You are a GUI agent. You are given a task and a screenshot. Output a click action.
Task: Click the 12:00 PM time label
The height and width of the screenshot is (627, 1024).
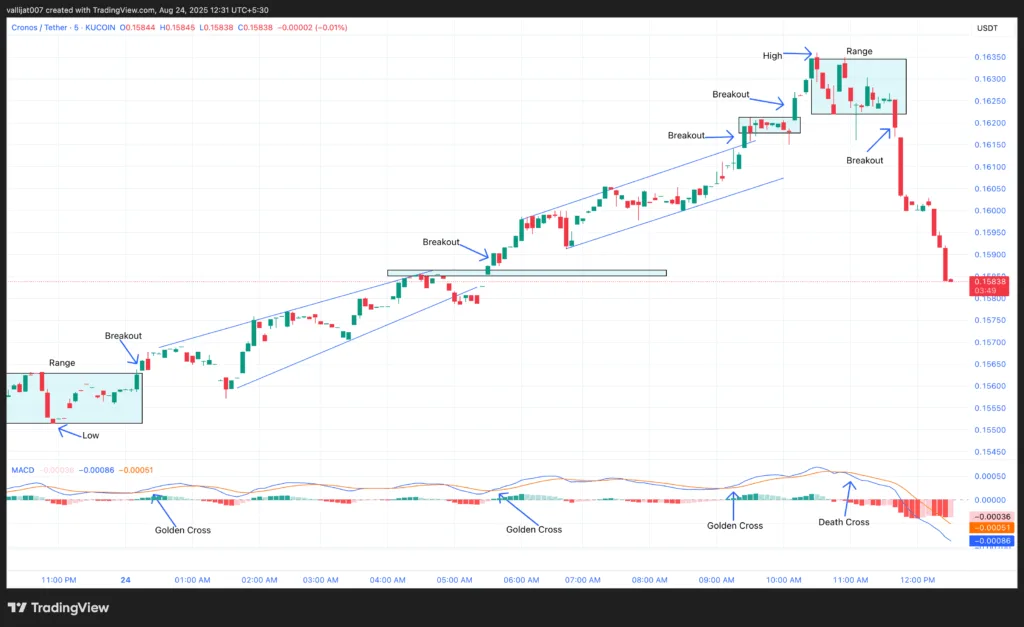(918, 579)
